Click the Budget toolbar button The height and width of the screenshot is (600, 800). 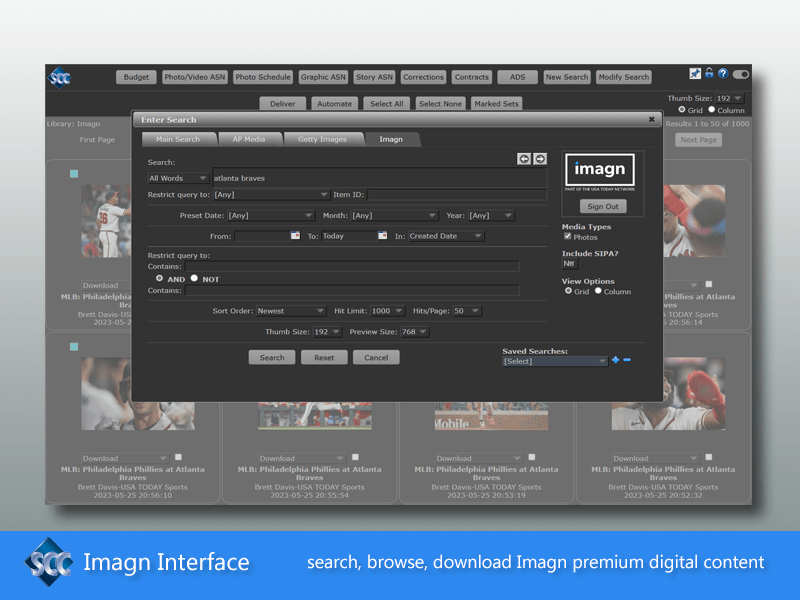(136, 77)
